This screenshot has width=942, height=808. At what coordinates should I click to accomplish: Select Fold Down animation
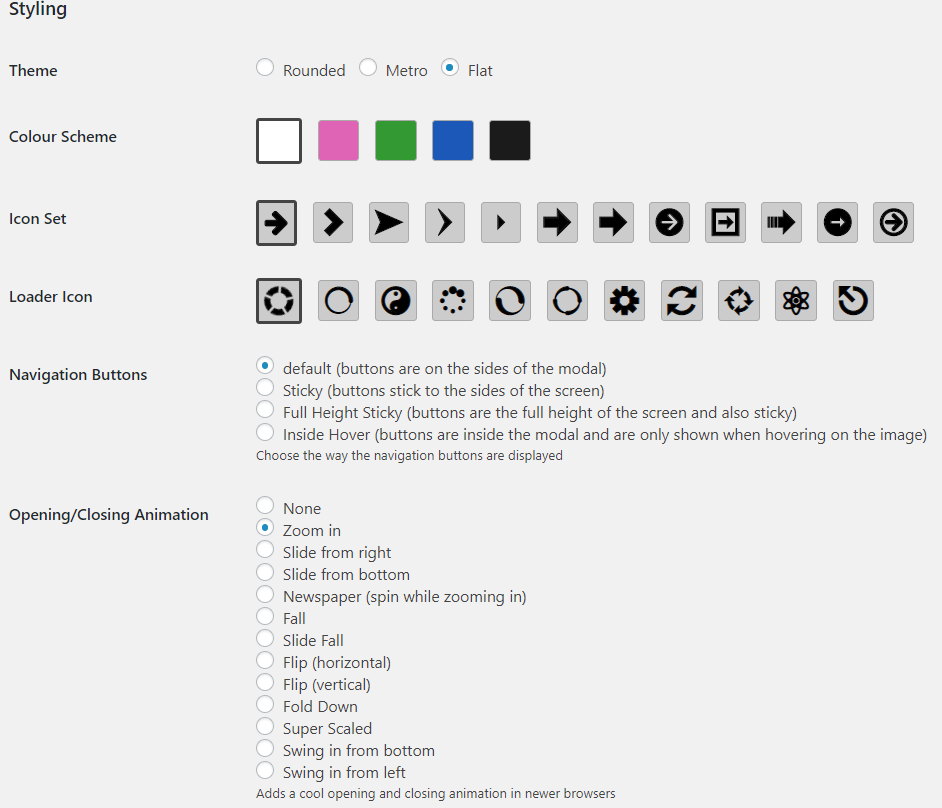(x=265, y=704)
